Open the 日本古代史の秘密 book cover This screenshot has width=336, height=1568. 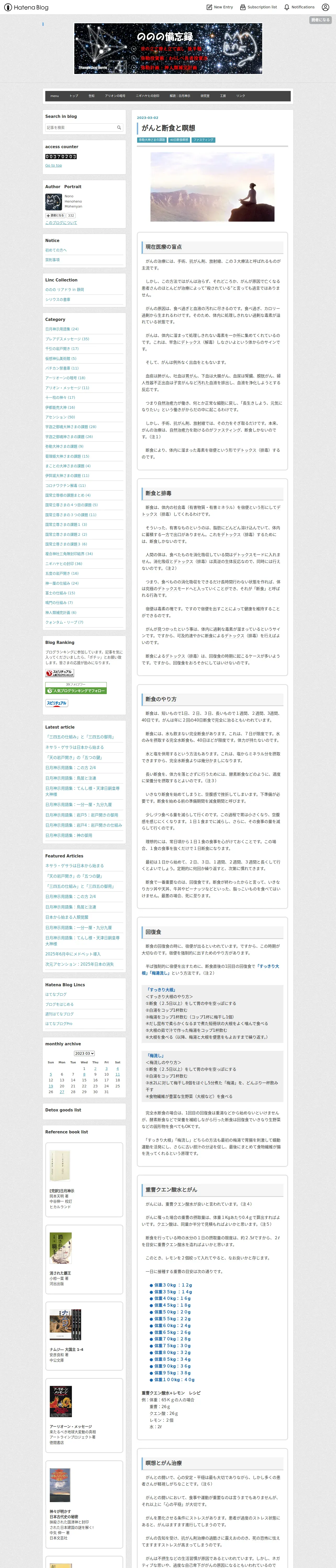[x=60, y=1485]
